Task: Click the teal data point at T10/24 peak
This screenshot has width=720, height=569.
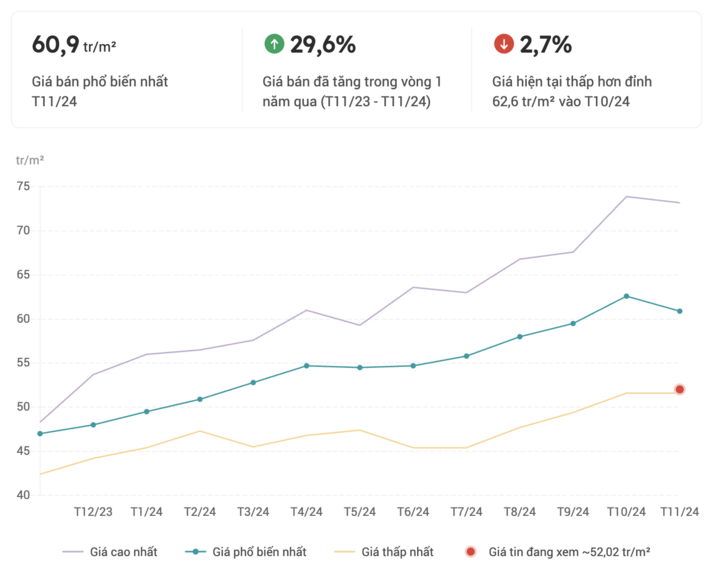Action: click(x=627, y=296)
